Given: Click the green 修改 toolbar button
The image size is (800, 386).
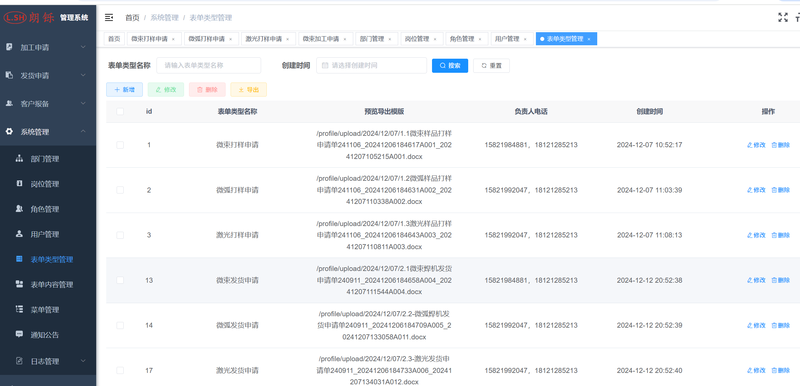Looking at the screenshot, I should click(x=166, y=90).
